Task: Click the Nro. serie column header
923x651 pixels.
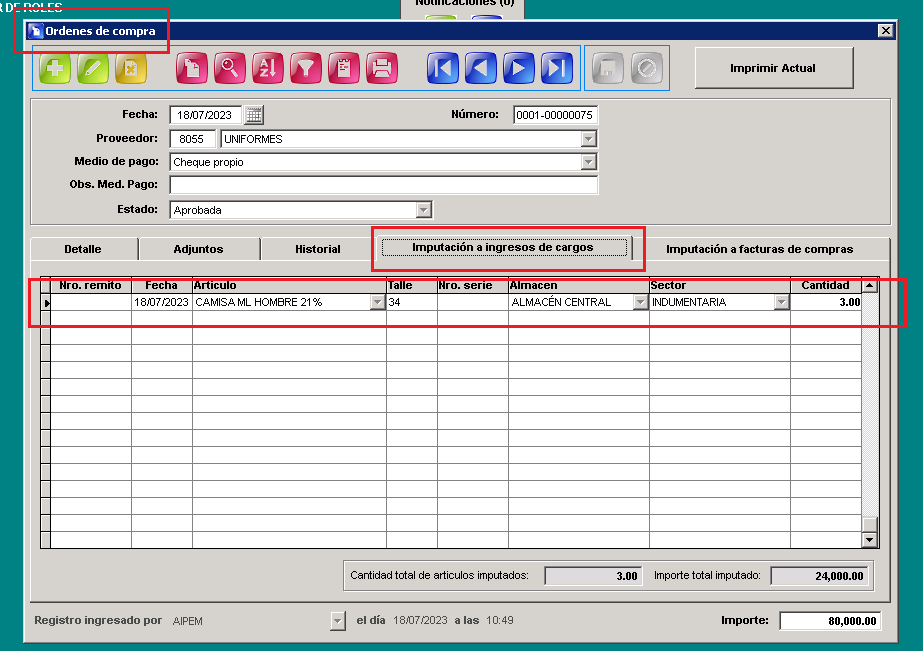Action: (473, 285)
